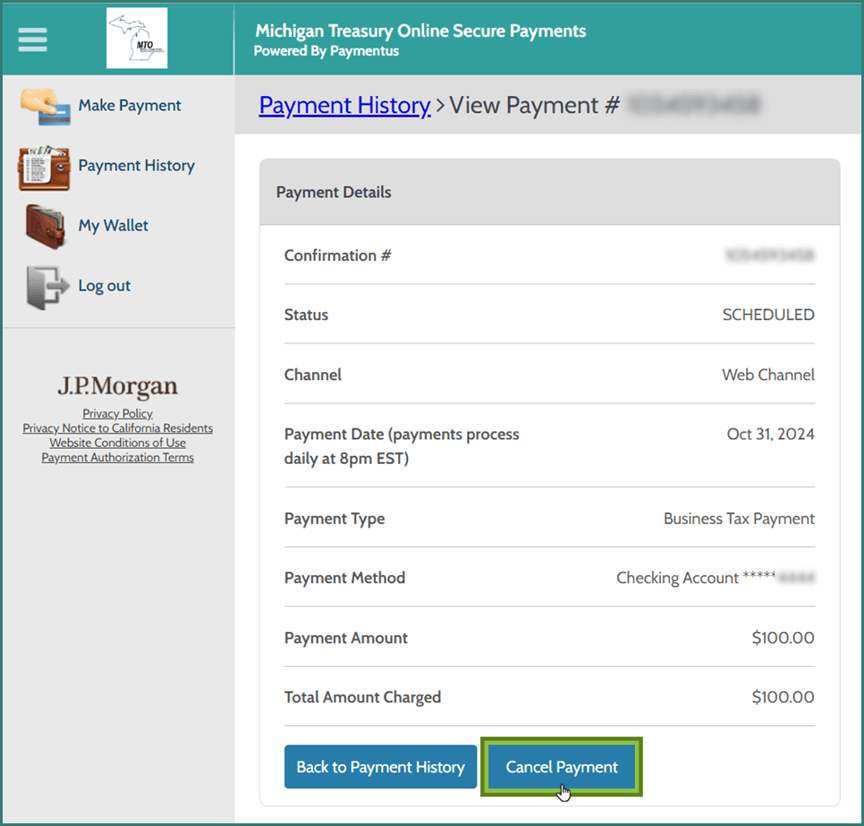The height and width of the screenshot is (826, 864).
Task: Click the Confirmation # row
Action: pos(337,255)
